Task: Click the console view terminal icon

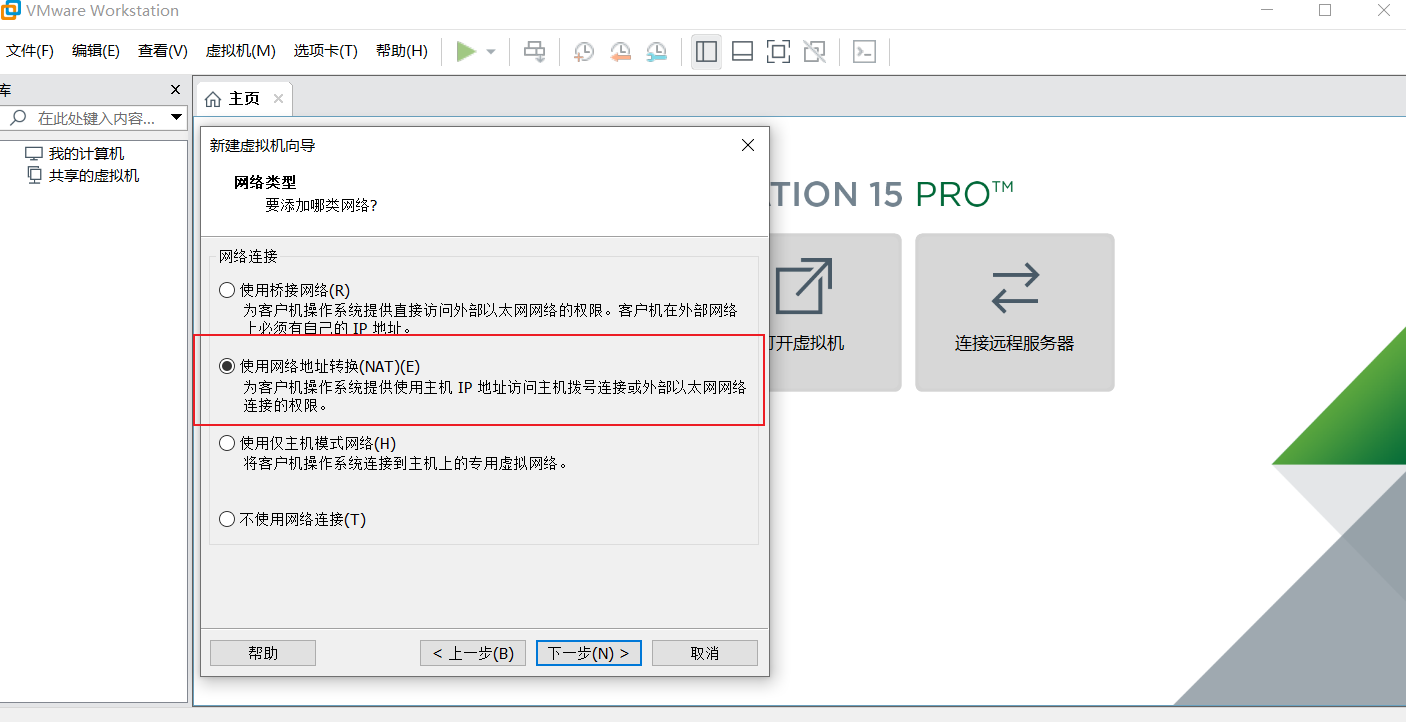Action: click(864, 52)
